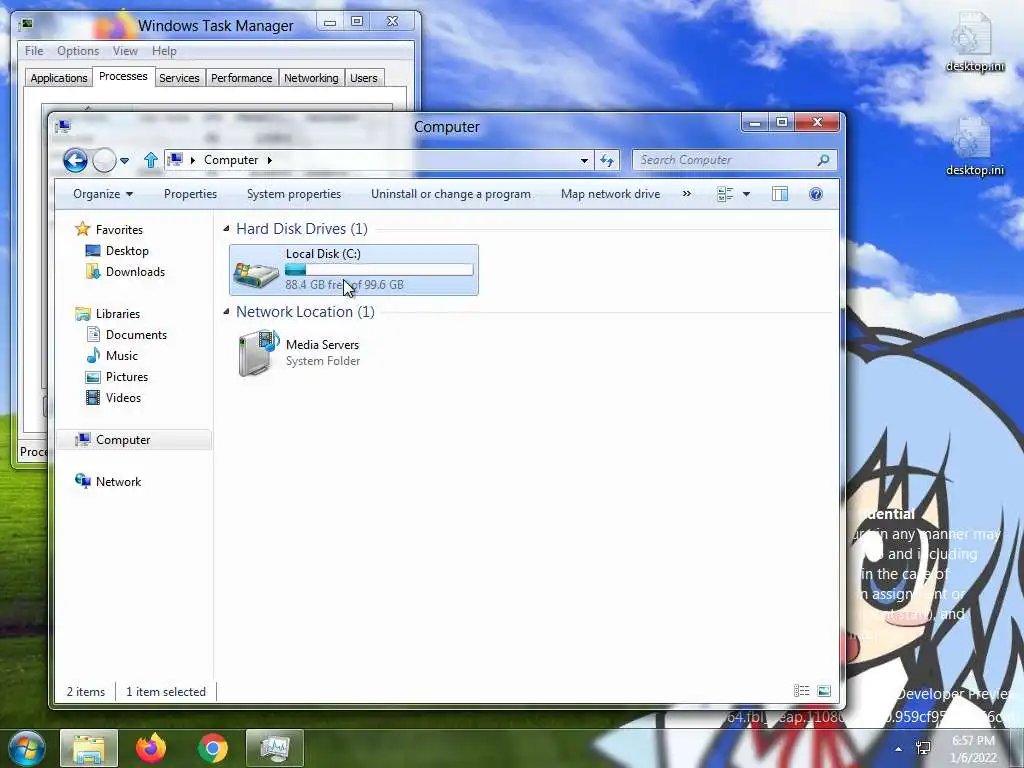Select the lower desktop.ini desktop file
The height and width of the screenshot is (768, 1024).
coord(974,146)
